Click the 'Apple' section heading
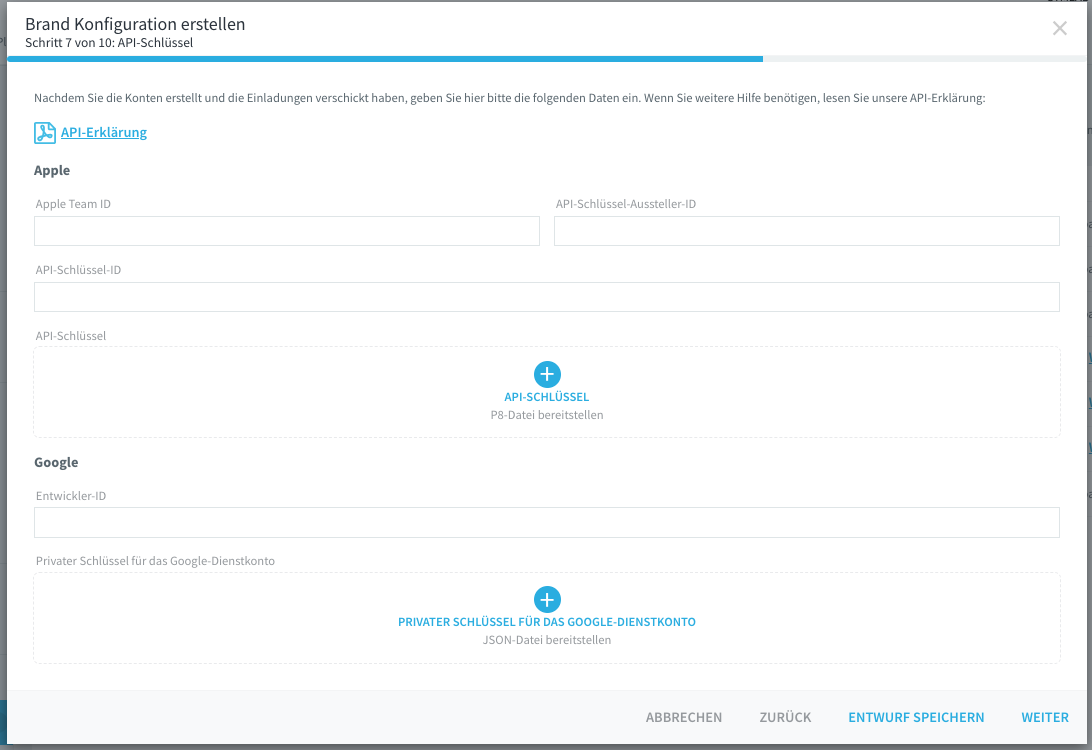This screenshot has width=1092, height=750. pyautogui.click(x=52, y=171)
